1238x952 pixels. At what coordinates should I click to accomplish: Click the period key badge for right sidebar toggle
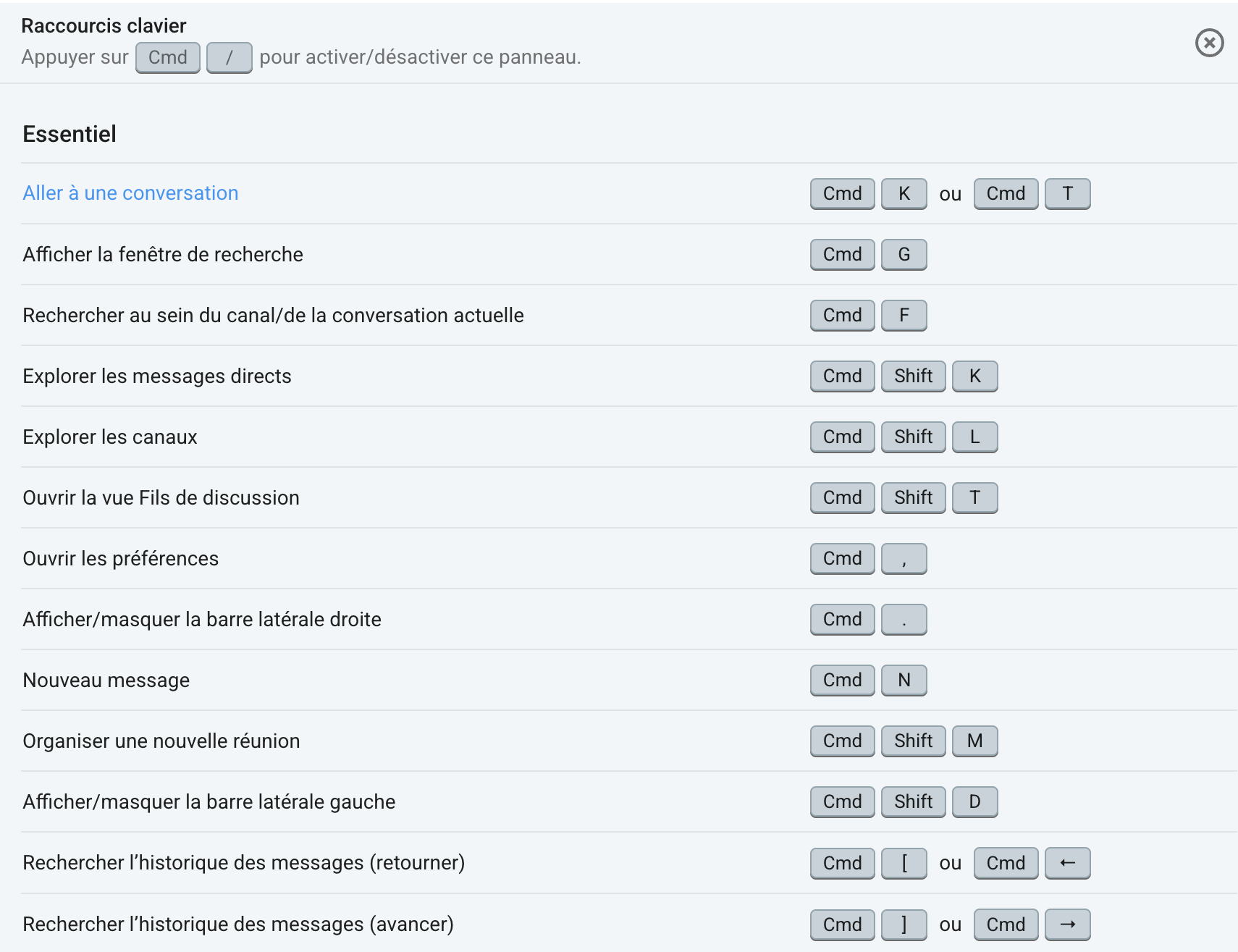pyautogui.click(x=904, y=619)
